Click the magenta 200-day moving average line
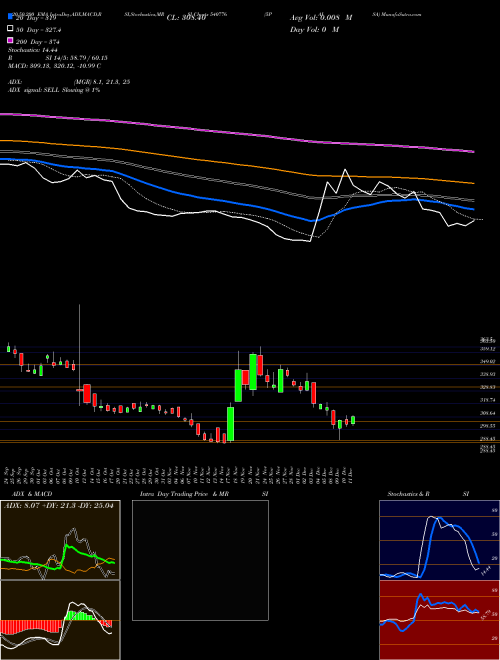Screen dimensions: 500x660 pos(236,131)
